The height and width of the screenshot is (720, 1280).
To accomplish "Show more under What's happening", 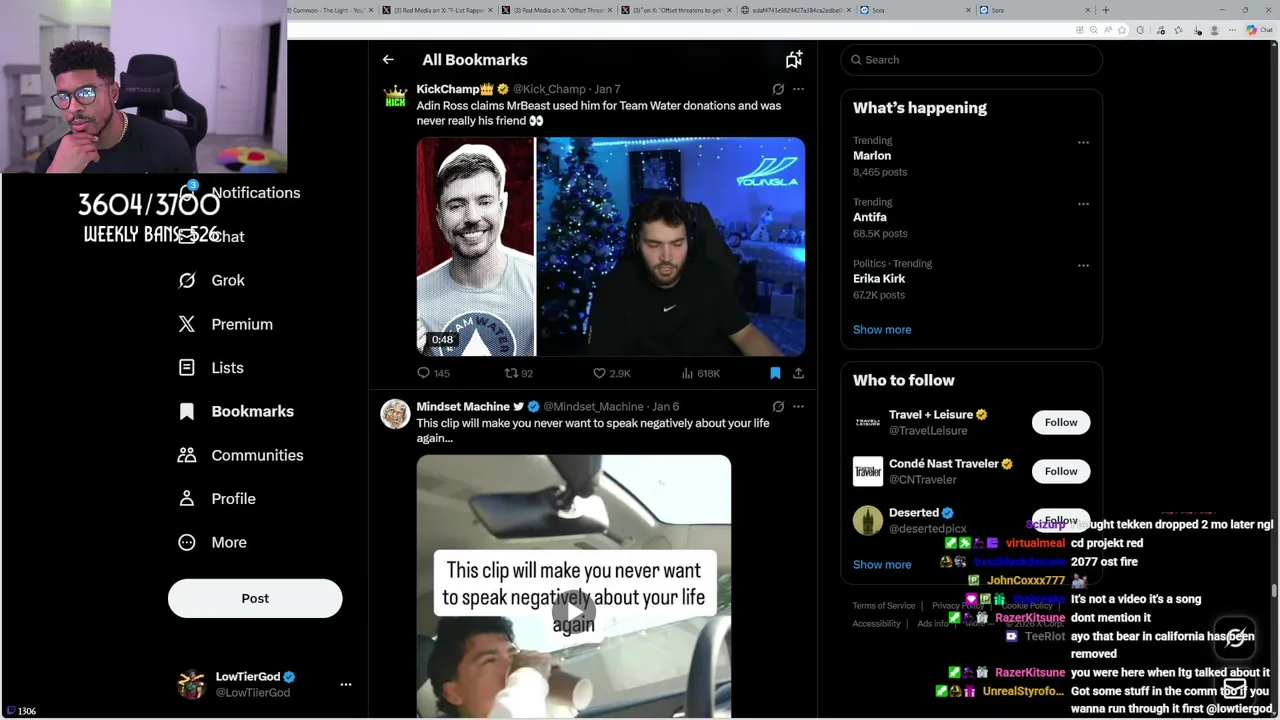I will pyautogui.click(x=882, y=330).
